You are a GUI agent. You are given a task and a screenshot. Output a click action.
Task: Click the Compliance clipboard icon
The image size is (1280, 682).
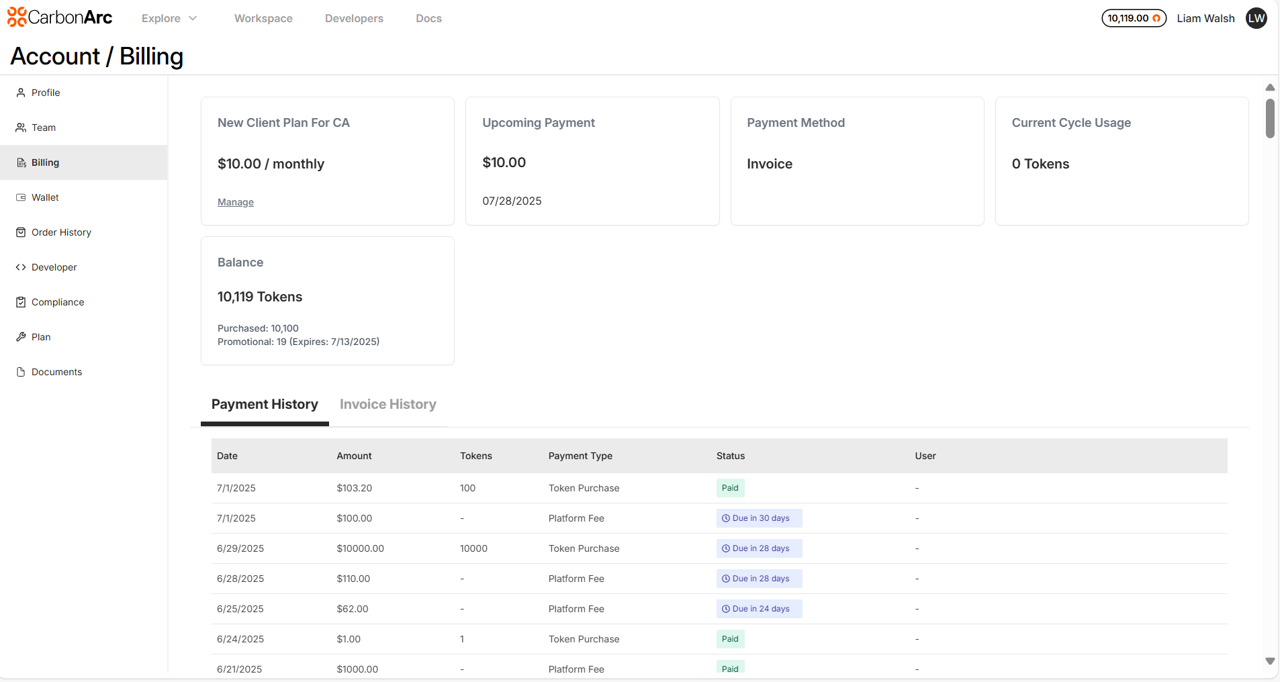pyautogui.click(x=20, y=302)
